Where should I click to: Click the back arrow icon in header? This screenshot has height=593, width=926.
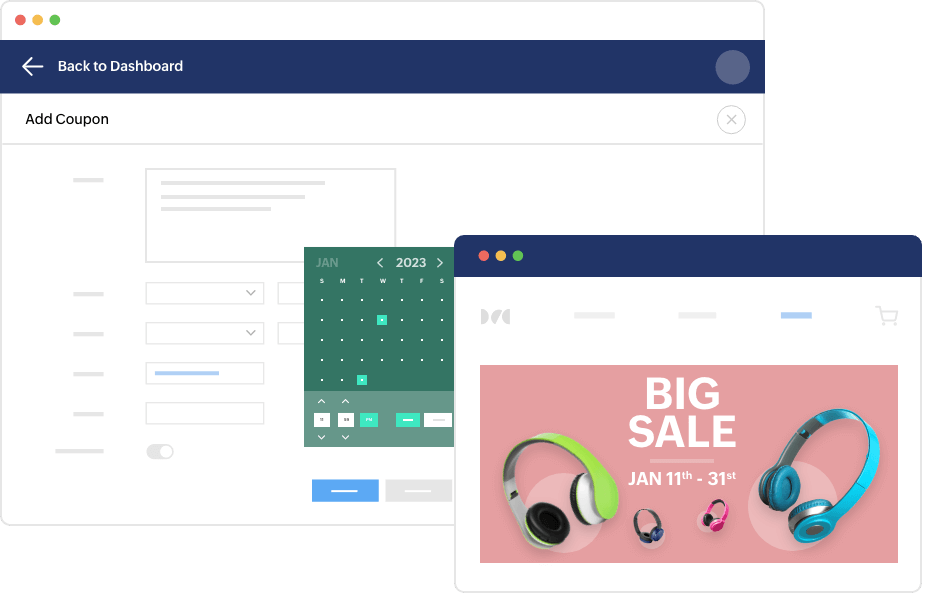tap(32, 66)
